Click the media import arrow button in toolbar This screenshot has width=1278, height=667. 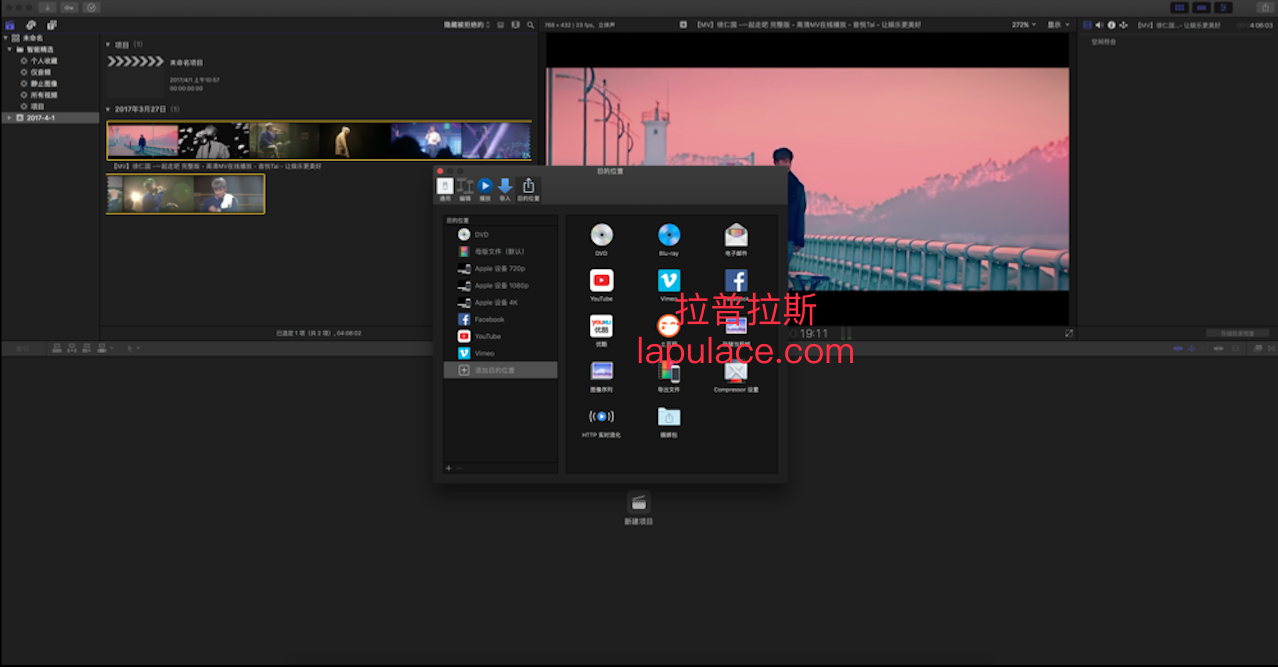(47, 7)
